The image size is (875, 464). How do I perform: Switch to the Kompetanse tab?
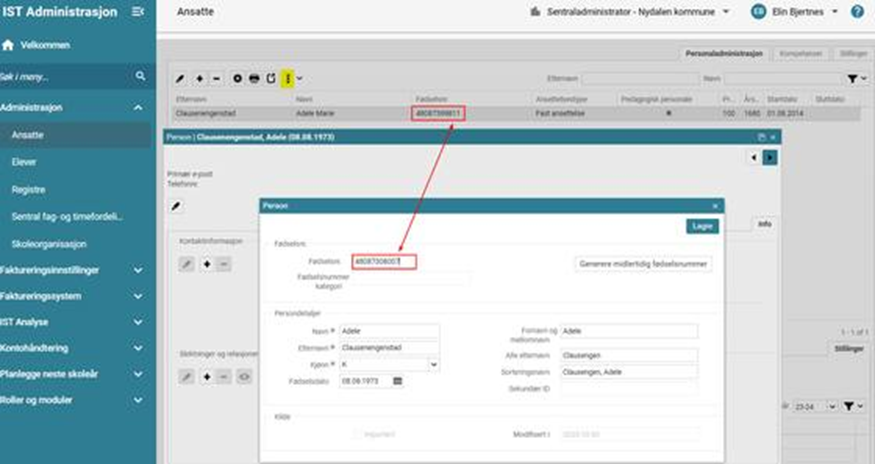tap(804, 51)
